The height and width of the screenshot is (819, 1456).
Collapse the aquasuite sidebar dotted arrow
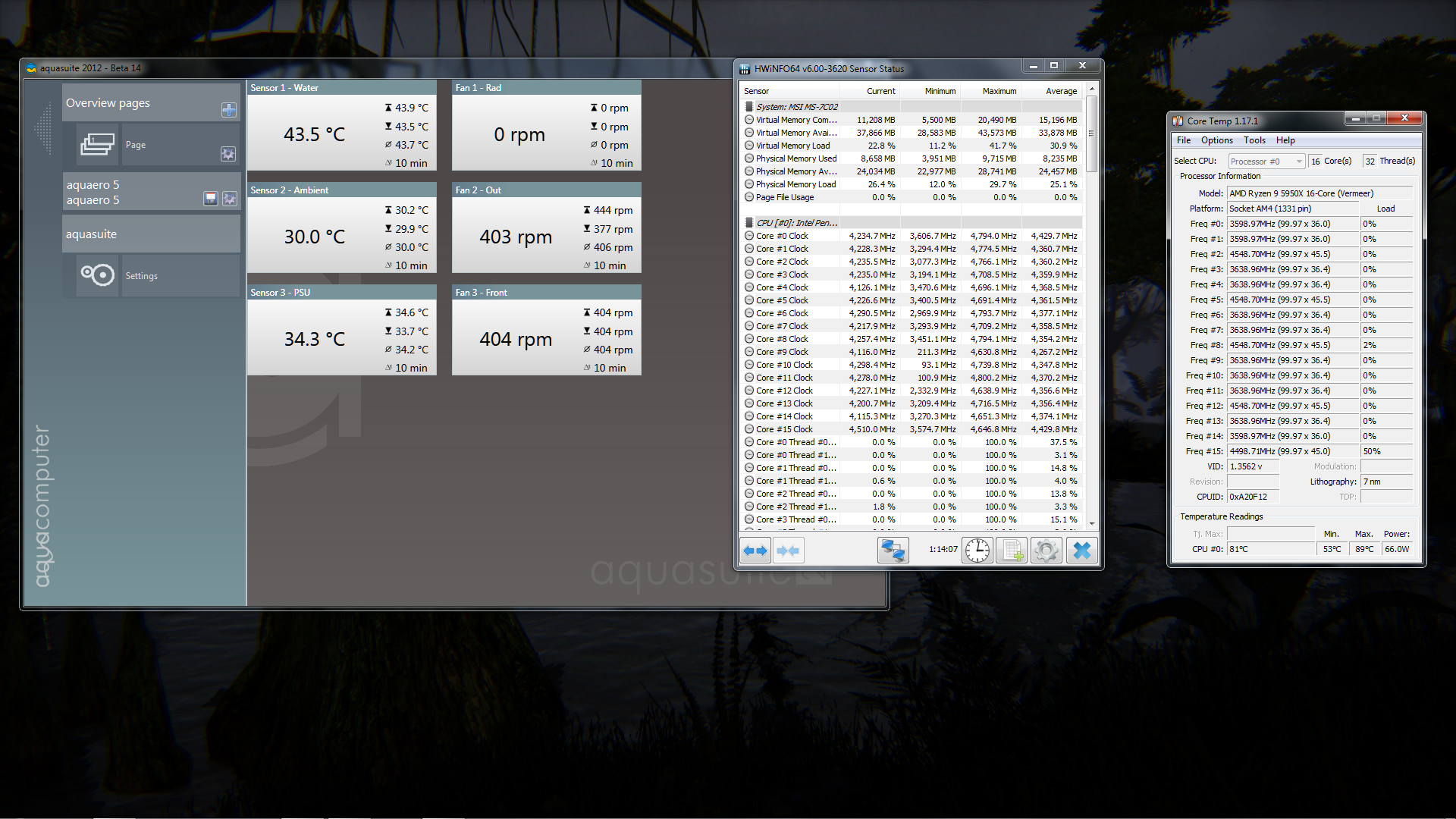tap(43, 129)
